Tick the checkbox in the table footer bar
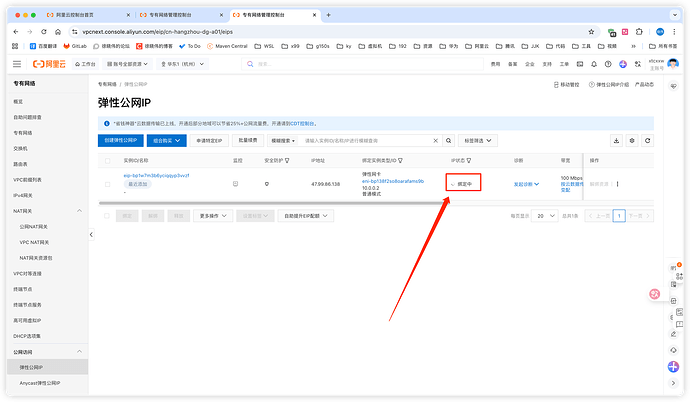The height and width of the screenshot is (402, 690). coord(108,215)
